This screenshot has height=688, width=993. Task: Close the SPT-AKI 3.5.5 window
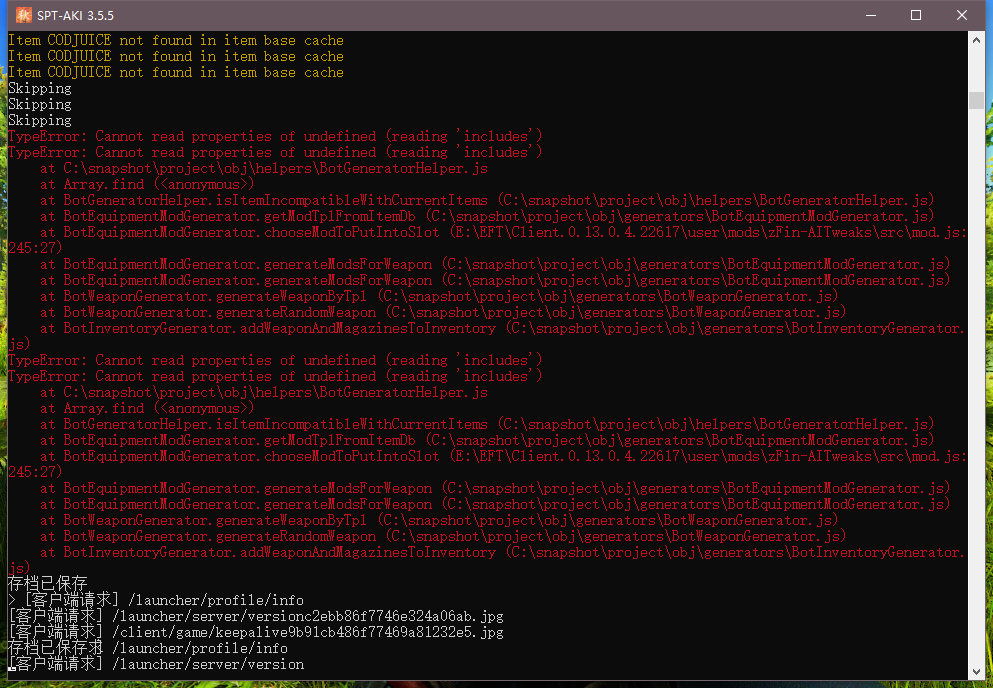pos(962,15)
